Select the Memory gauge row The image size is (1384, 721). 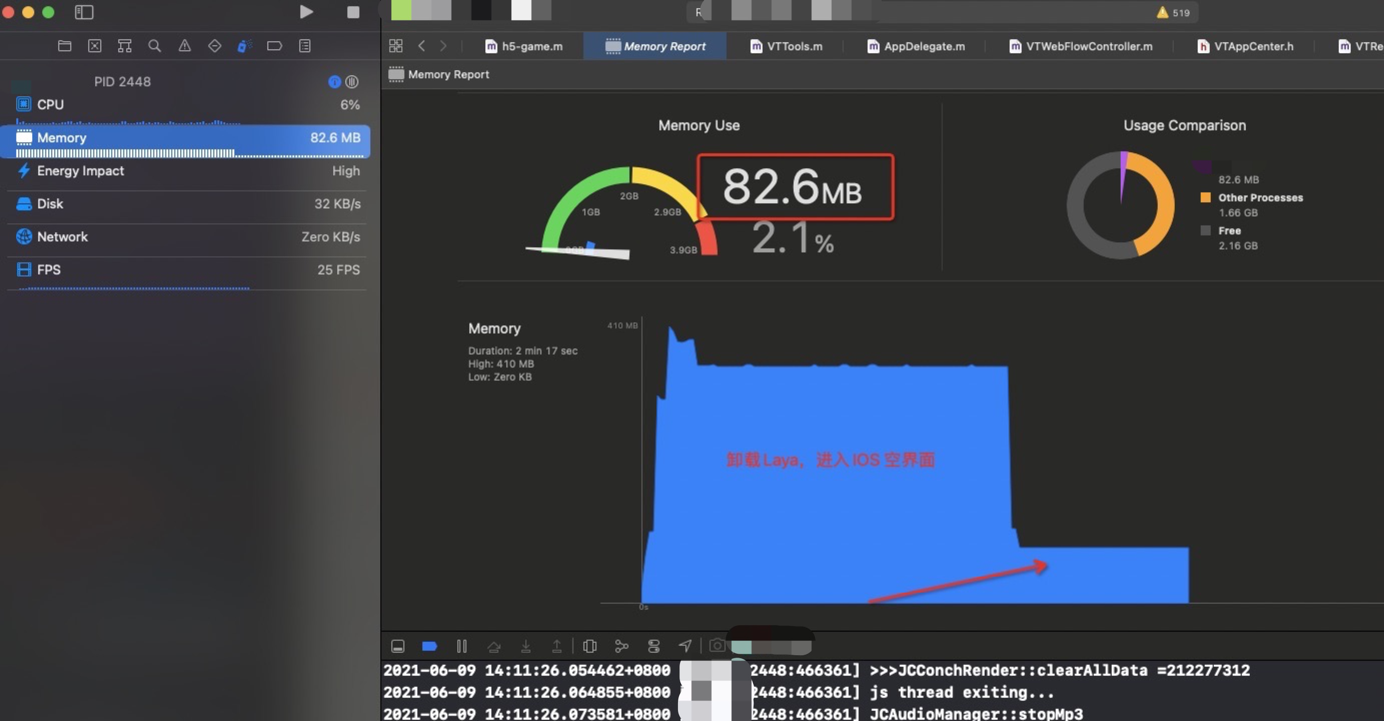tap(186, 141)
